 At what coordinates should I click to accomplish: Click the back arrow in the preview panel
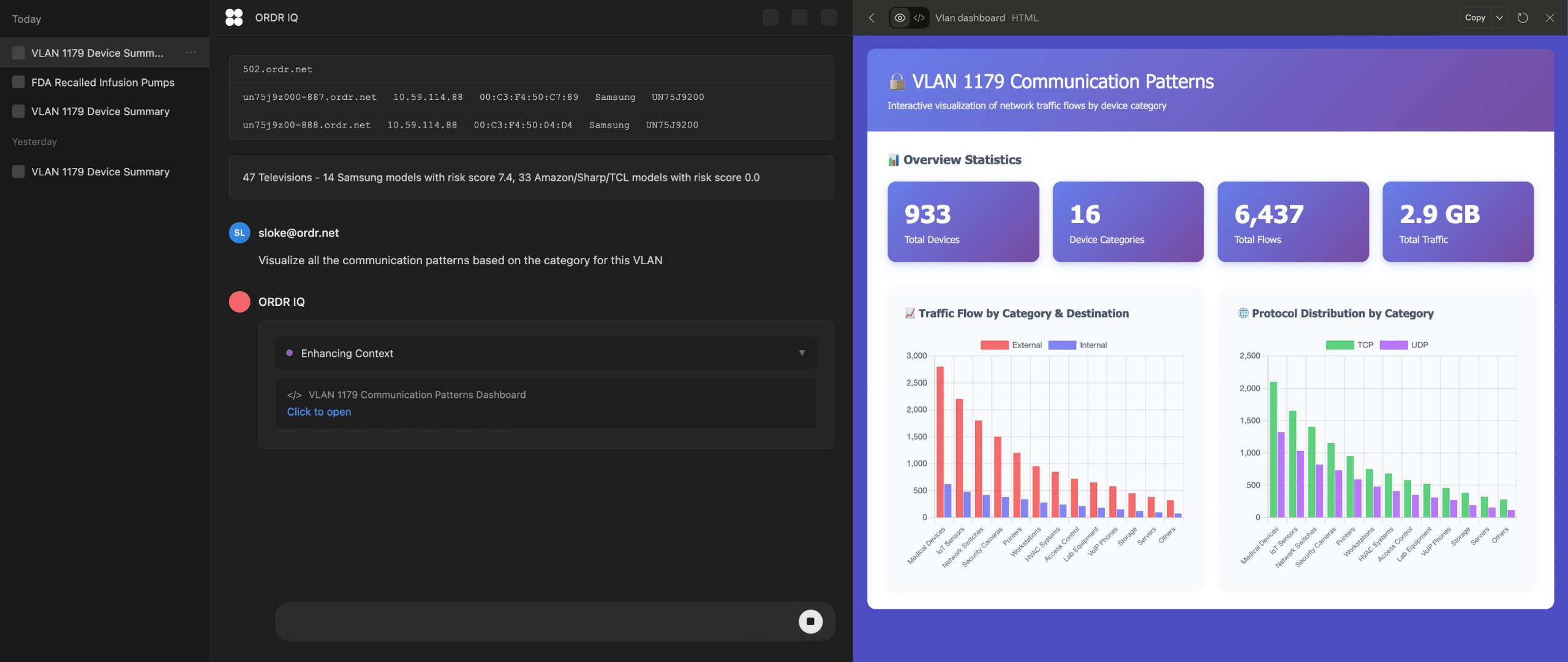coord(872,18)
